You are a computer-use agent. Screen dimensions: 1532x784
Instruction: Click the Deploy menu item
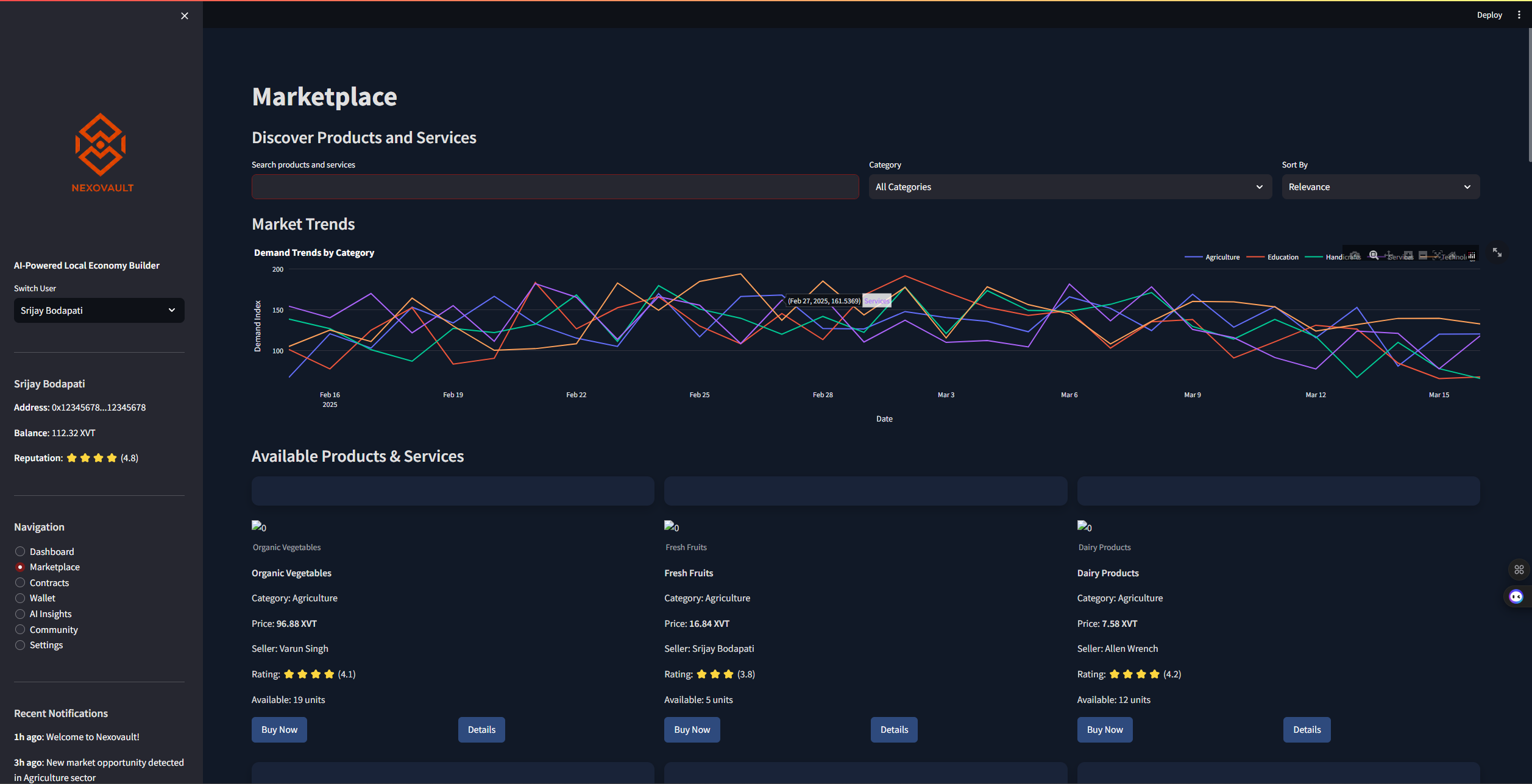coord(1489,15)
